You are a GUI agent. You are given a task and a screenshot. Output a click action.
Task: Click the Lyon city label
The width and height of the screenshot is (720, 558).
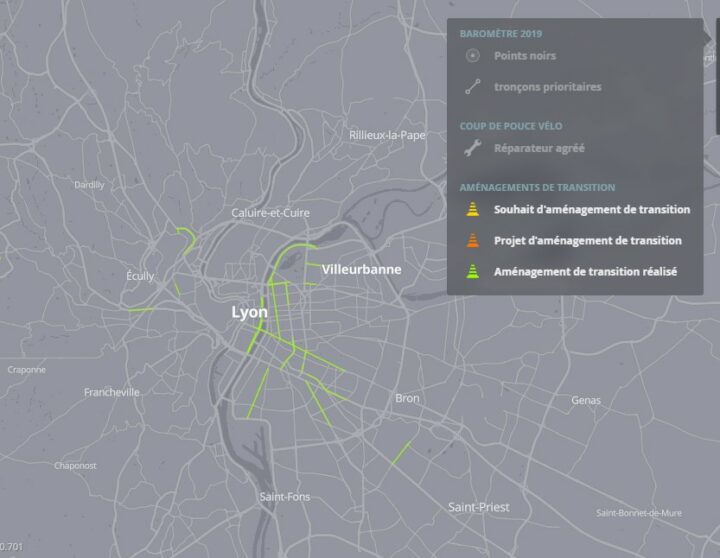point(249,312)
